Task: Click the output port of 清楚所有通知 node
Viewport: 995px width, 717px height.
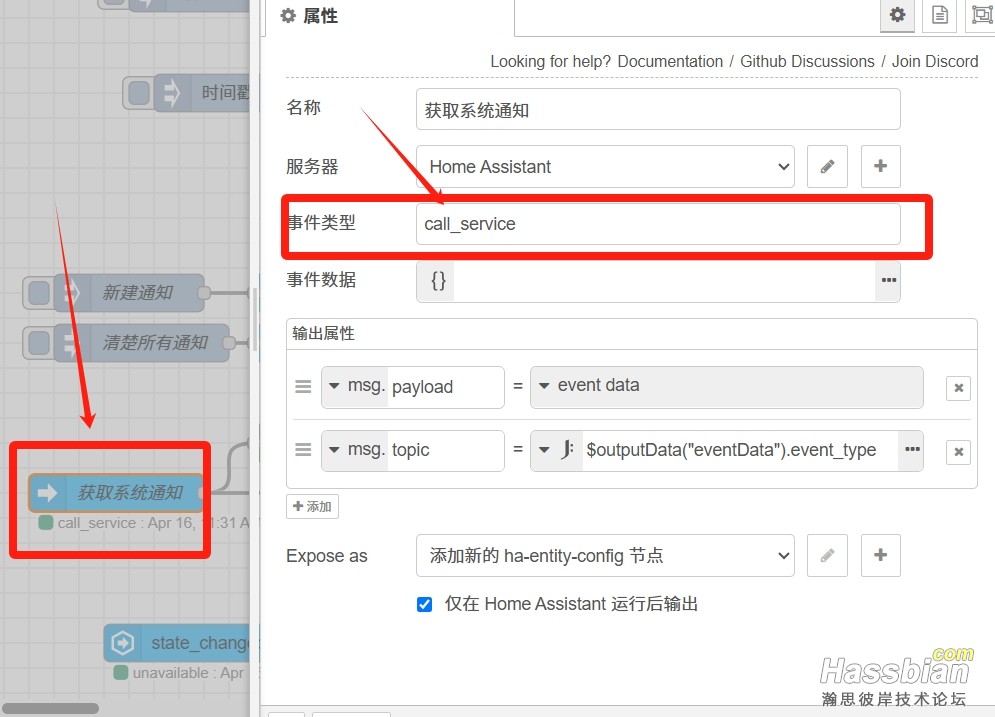Action: (x=228, y=343)
